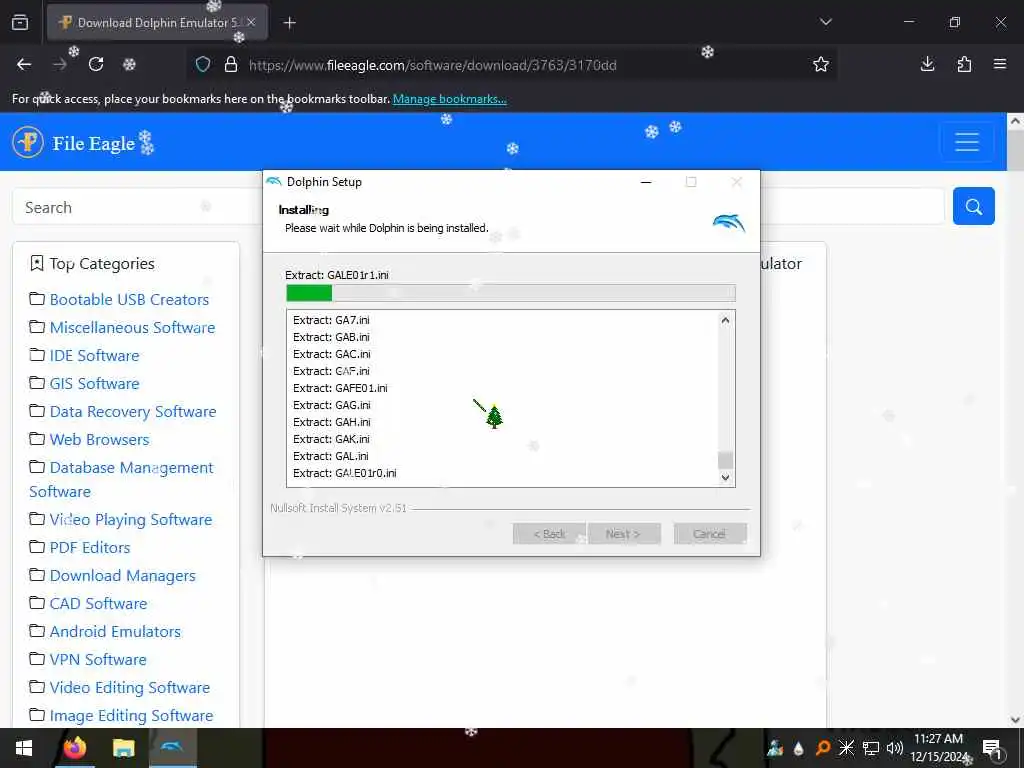1024x768 pixels.
Task: Click the page scrollbar down arrow
Action: click(x=1015, y=720)
